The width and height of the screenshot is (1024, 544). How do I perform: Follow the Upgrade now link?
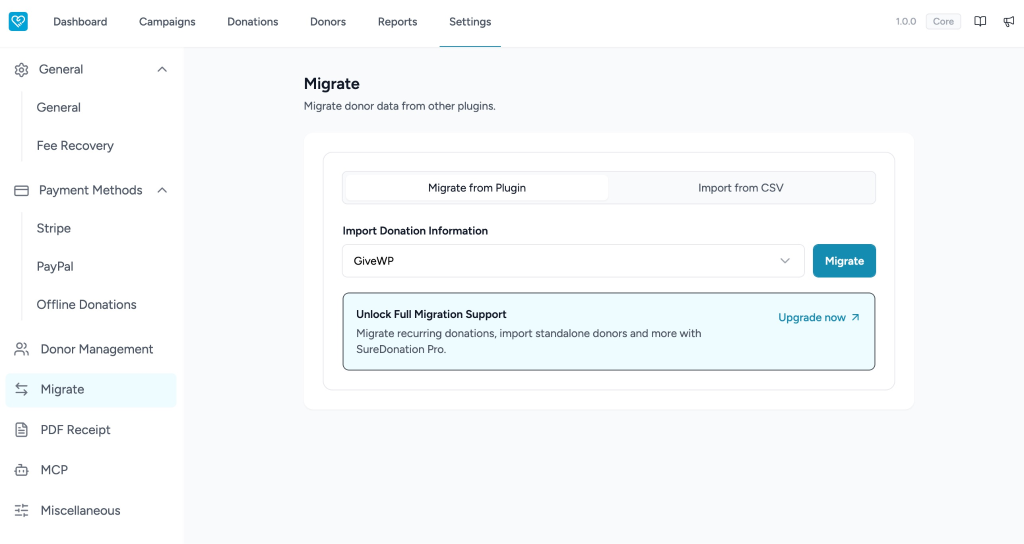point(819,317)
